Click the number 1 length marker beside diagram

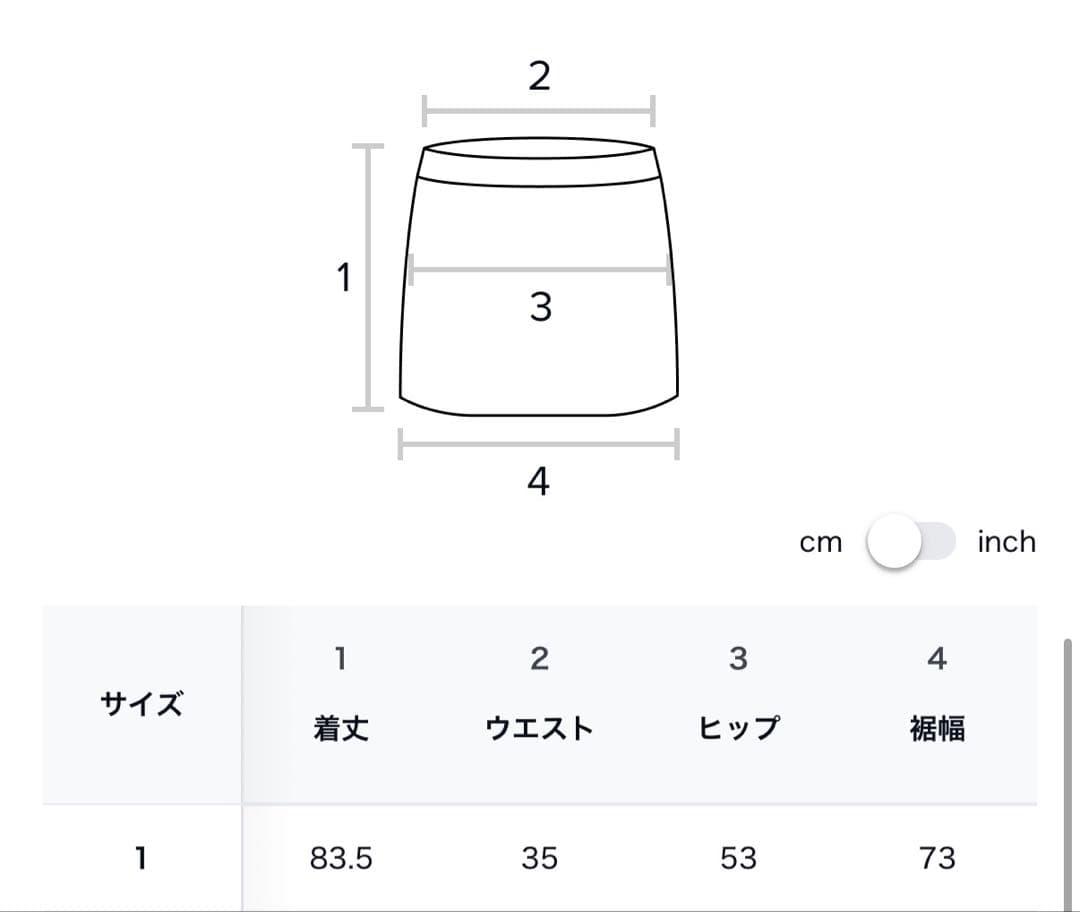(344, 278)
